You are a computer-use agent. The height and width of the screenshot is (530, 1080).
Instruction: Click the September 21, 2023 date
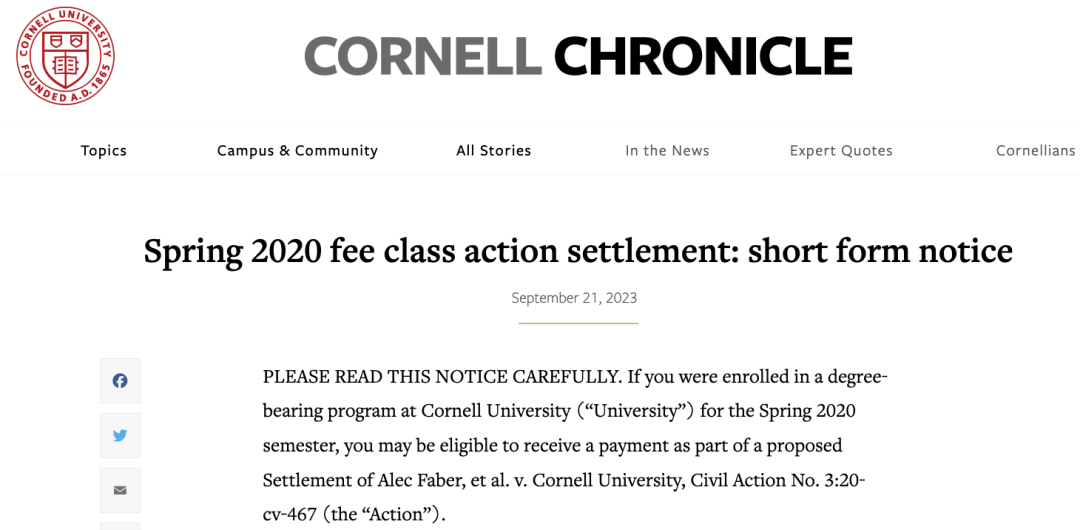[574, 298]
